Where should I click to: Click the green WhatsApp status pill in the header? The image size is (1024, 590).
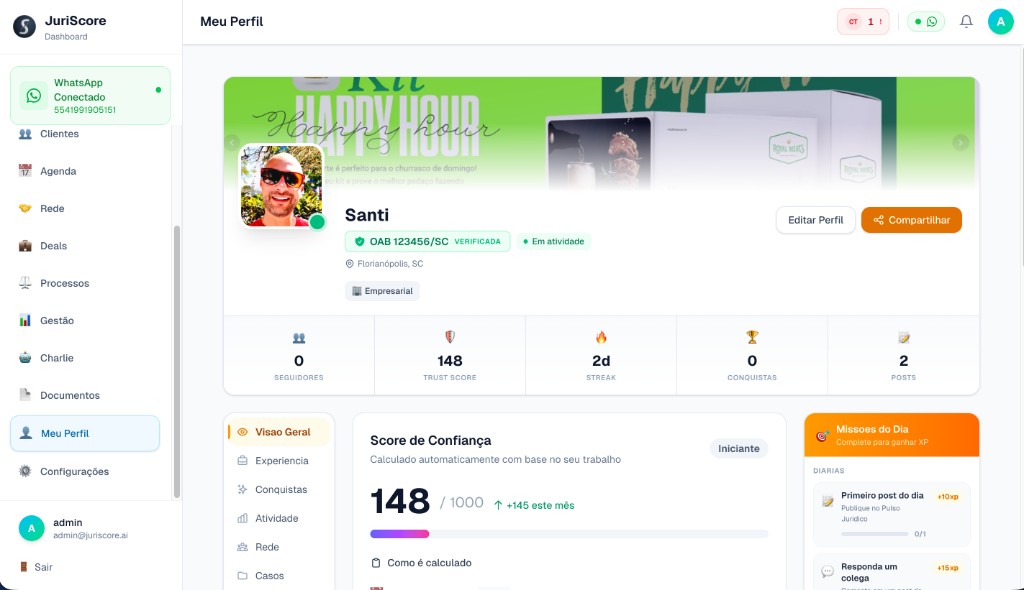[926, 20]
